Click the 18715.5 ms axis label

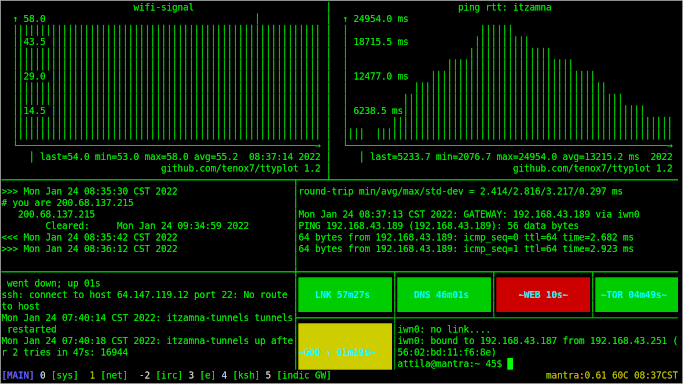(381, 42)
